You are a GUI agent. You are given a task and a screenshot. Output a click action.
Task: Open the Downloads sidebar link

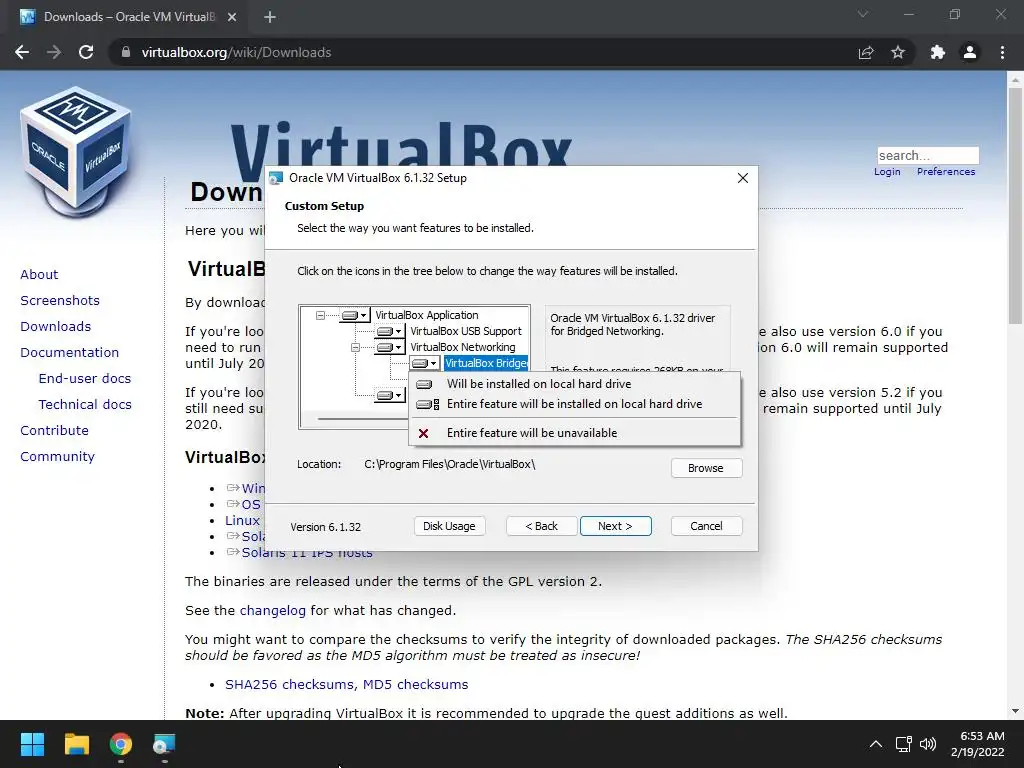pyautogui.click(x=56, y=327)
